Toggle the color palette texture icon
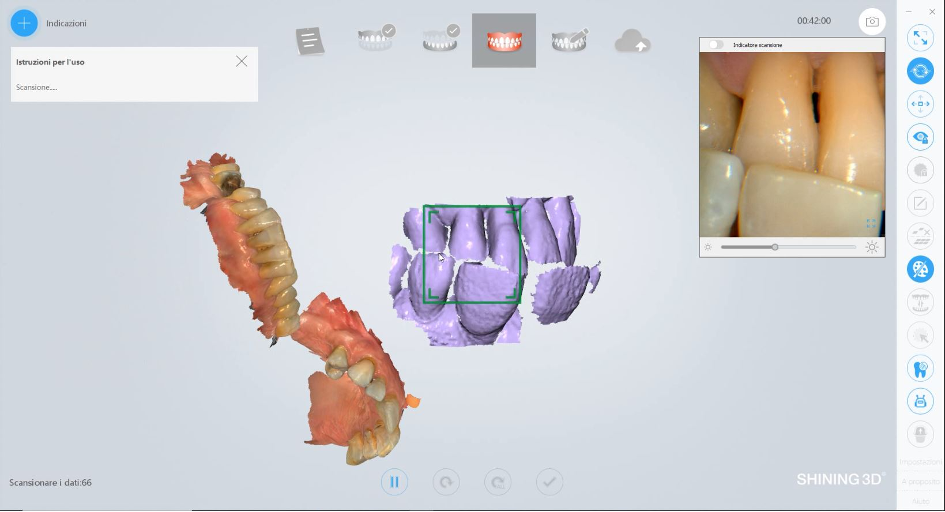 pyautogui.click(x=920, y=269)
